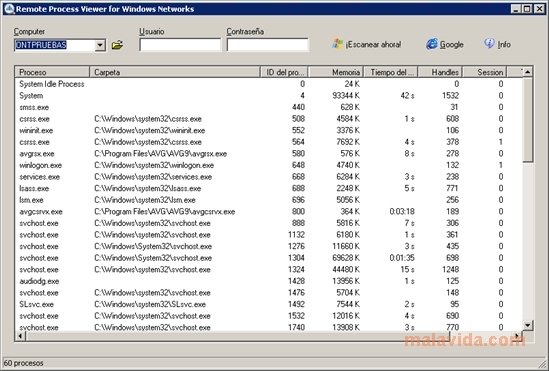Screen dimensions: 549x371
Task: Select svchost.exe with process ID 1476
Action: [269, 292]
